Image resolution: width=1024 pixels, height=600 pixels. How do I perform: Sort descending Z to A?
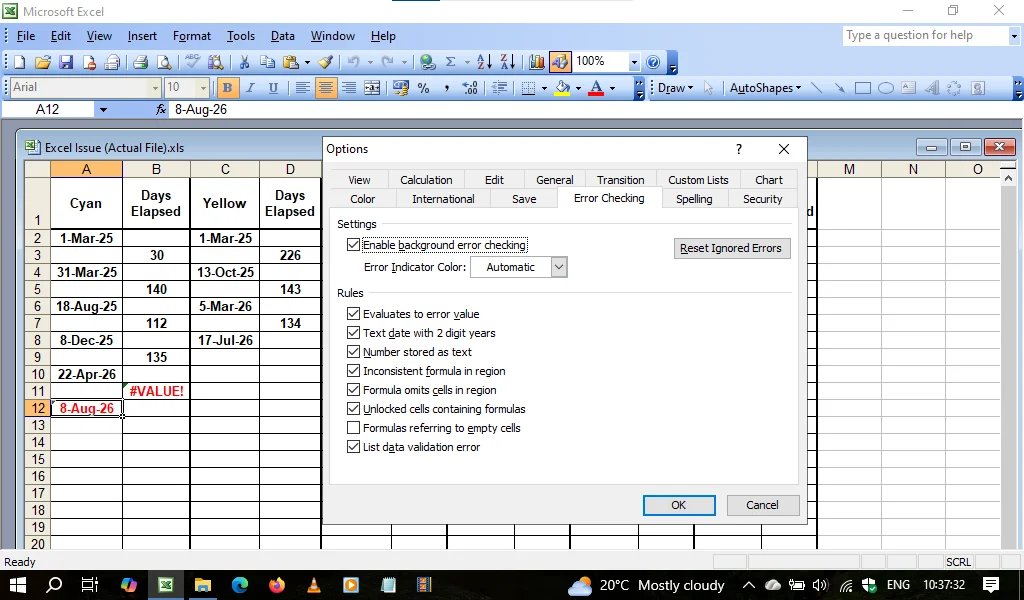pos(507,62)
